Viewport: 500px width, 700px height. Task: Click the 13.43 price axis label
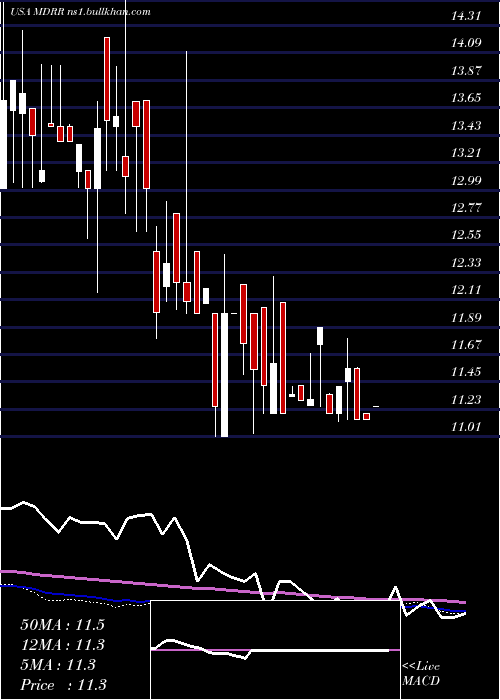466,125
